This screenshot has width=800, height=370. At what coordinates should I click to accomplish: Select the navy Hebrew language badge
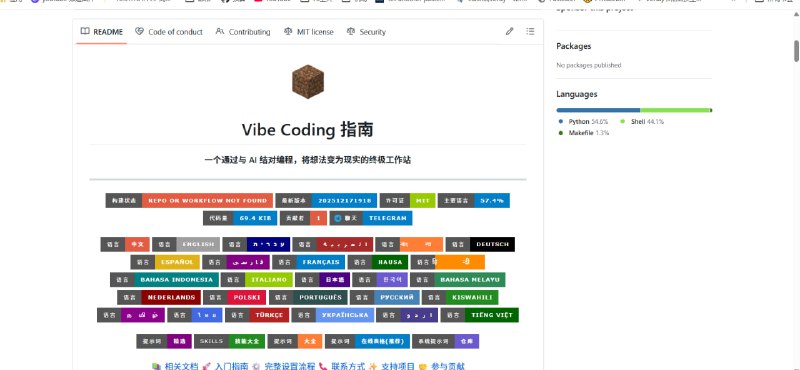256,244
